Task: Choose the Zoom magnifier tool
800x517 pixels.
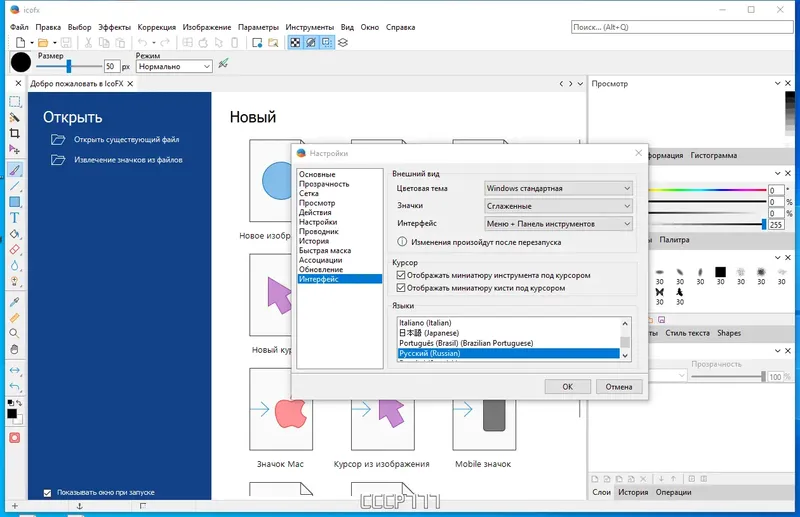Action: tap(14, 333)
